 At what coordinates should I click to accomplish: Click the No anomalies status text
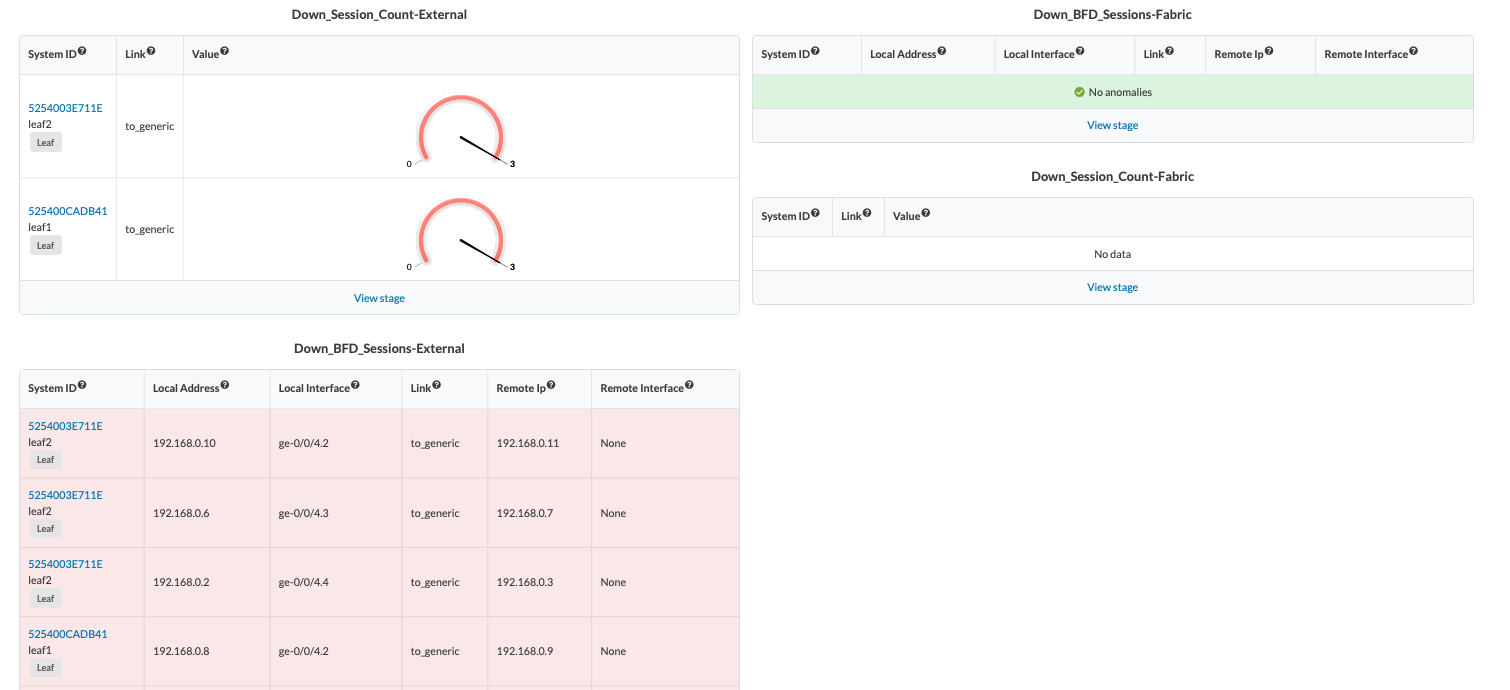click(1120, 92)
